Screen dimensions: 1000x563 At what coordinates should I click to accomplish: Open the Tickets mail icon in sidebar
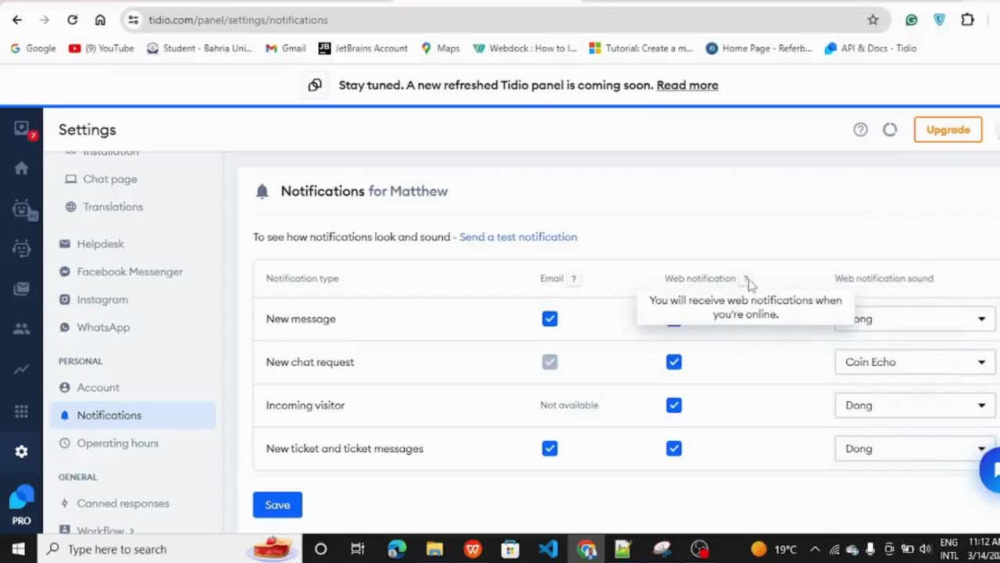[x=22, y=289]
